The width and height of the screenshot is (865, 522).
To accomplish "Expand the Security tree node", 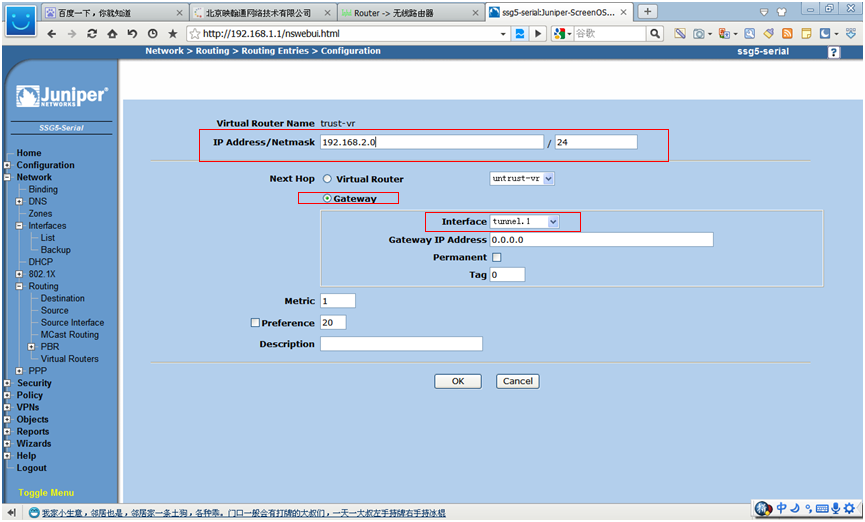I will 7,383.
